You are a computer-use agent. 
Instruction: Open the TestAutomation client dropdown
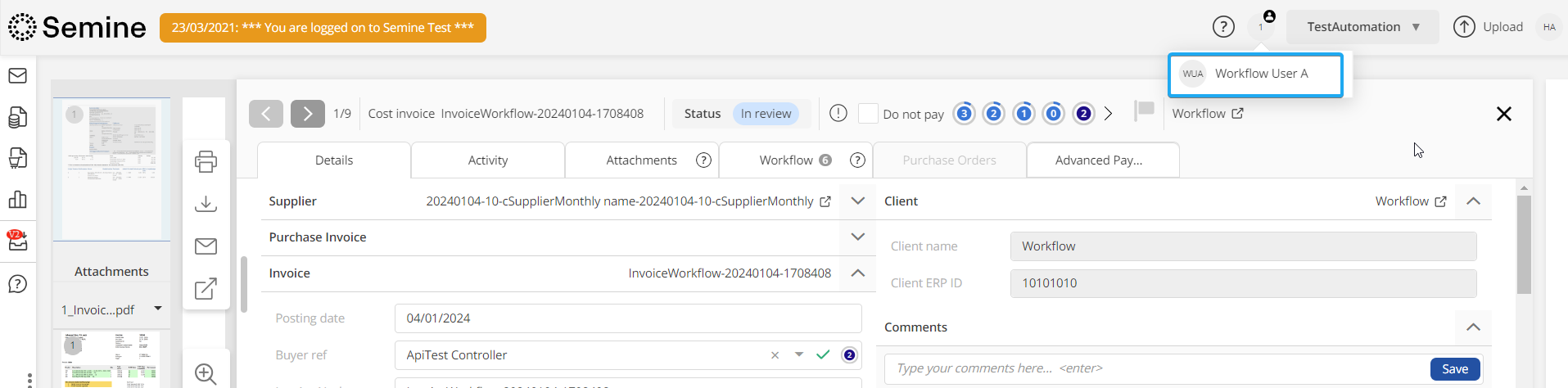pyautogui.click(x=1362, y=27)
